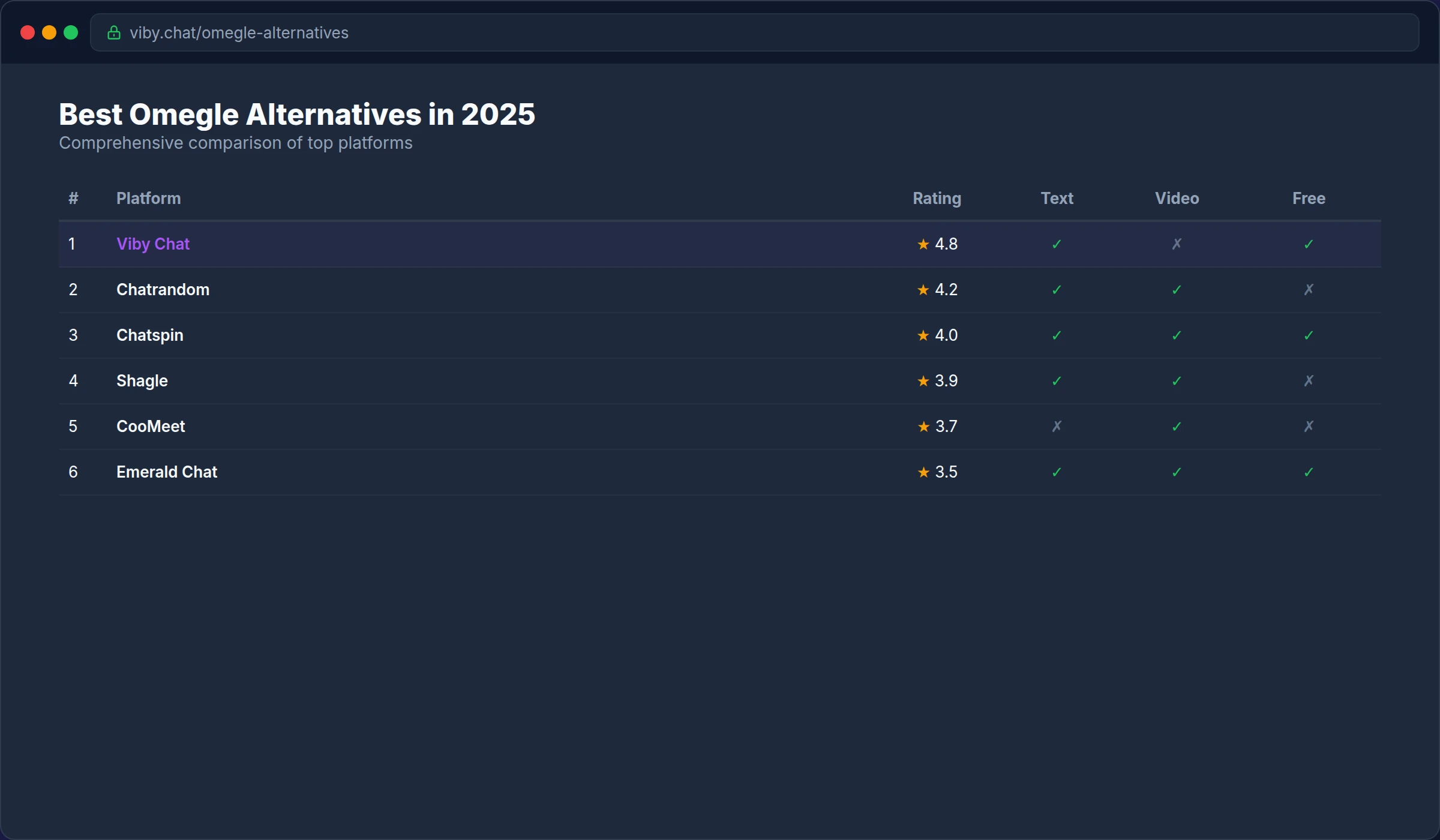This screenshot has width=1440, height=840.
Task: Click Chatrandom's Free cross mark
Action: tap(1309, 290)
